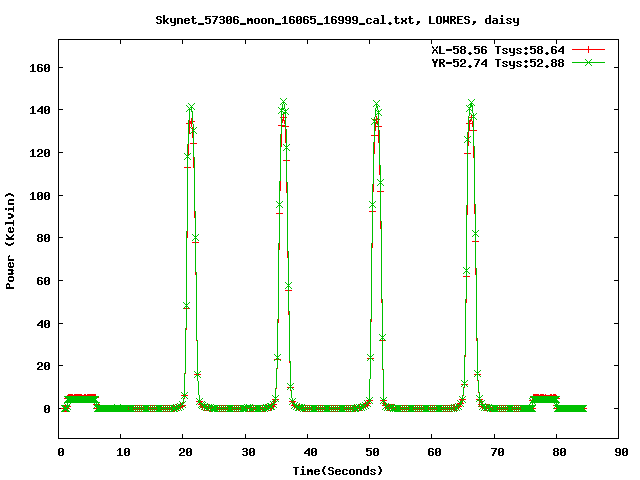Click the top of the first peak near 21 seconds
The width and height of the screenshot is (640, 480).
(190, 107)
